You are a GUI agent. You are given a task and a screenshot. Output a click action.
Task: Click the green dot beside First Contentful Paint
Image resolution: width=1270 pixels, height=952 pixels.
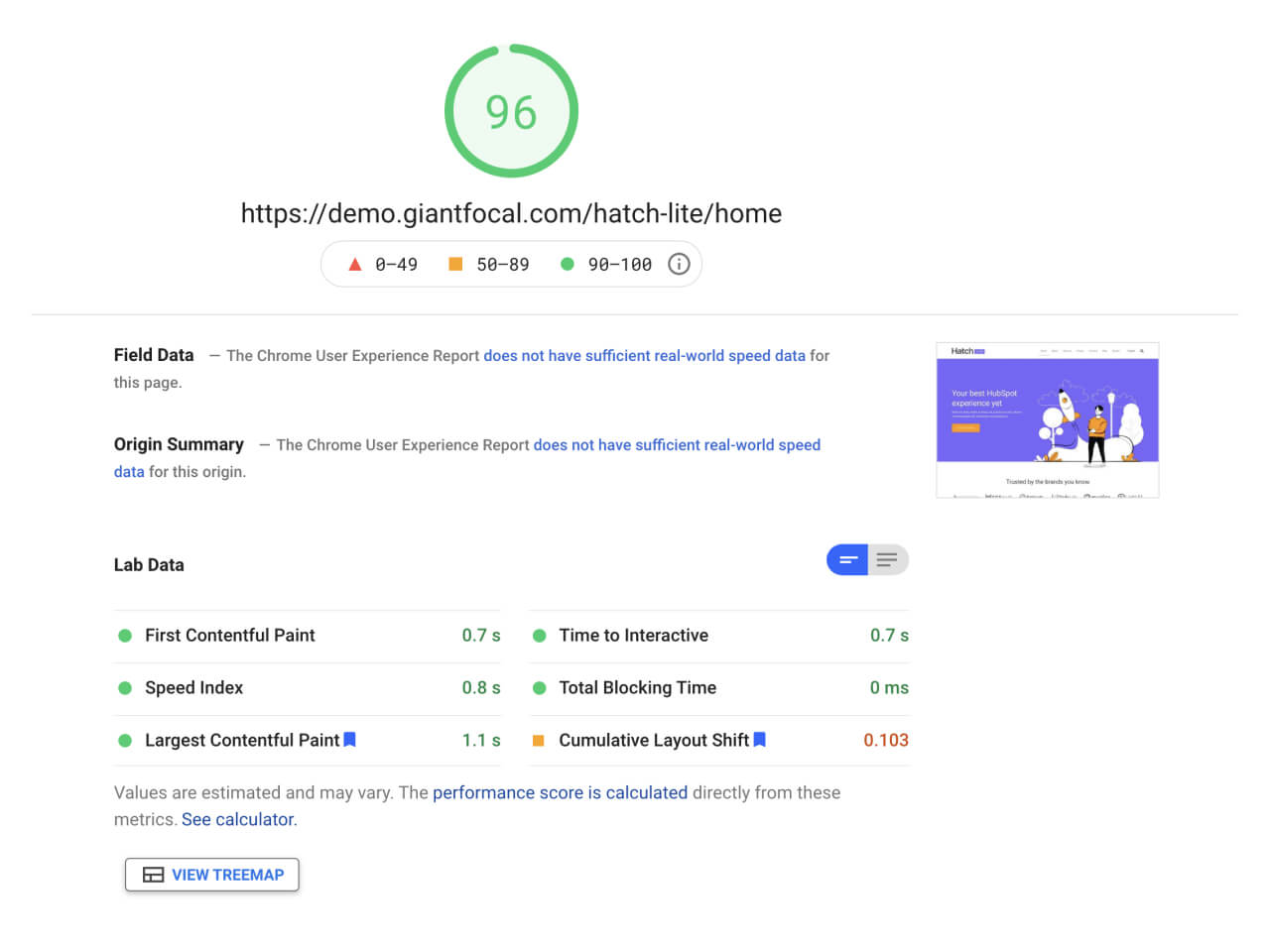click(x=125, y=636)
